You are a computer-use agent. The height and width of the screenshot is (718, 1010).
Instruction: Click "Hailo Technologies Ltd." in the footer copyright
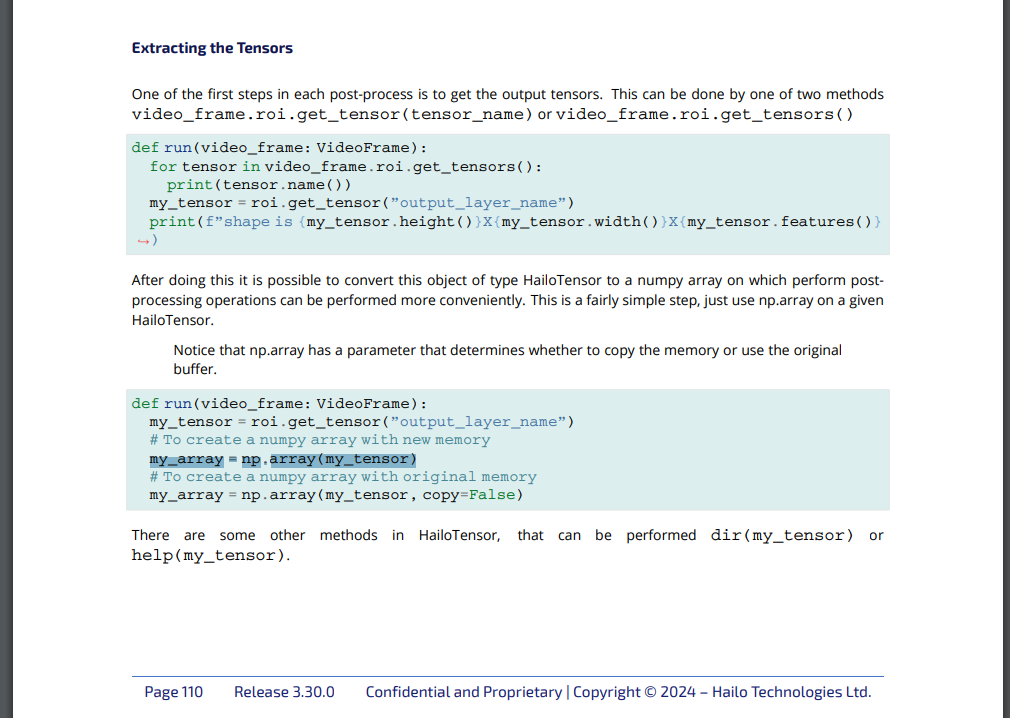791,692
